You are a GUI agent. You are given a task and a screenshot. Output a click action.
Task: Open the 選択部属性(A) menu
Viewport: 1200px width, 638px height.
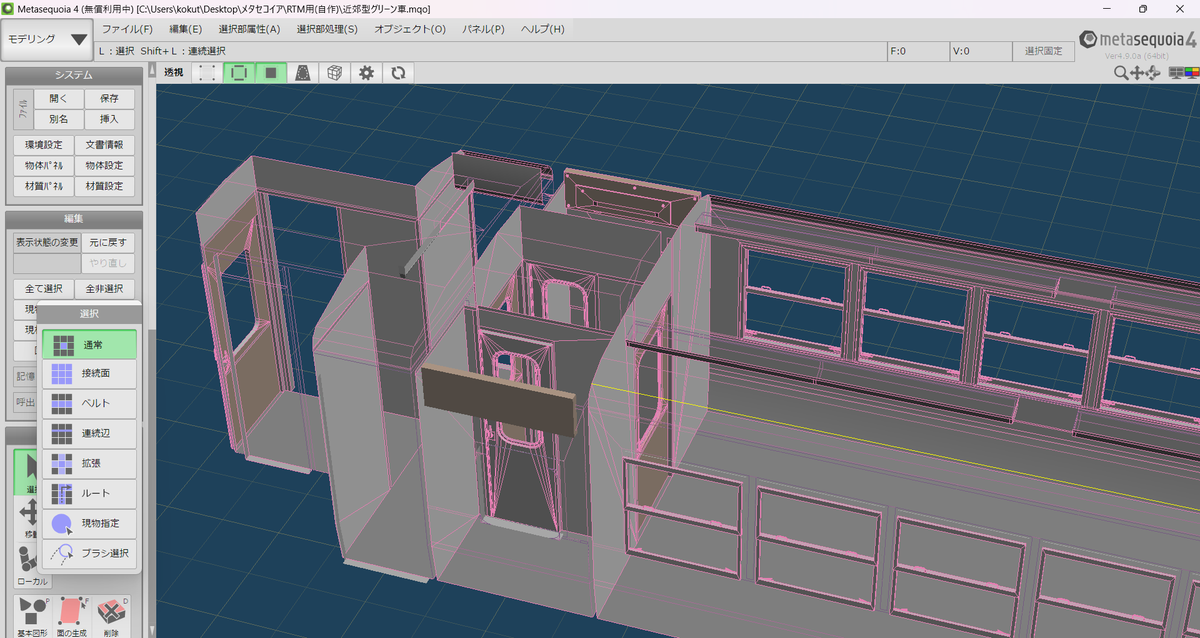249,29
